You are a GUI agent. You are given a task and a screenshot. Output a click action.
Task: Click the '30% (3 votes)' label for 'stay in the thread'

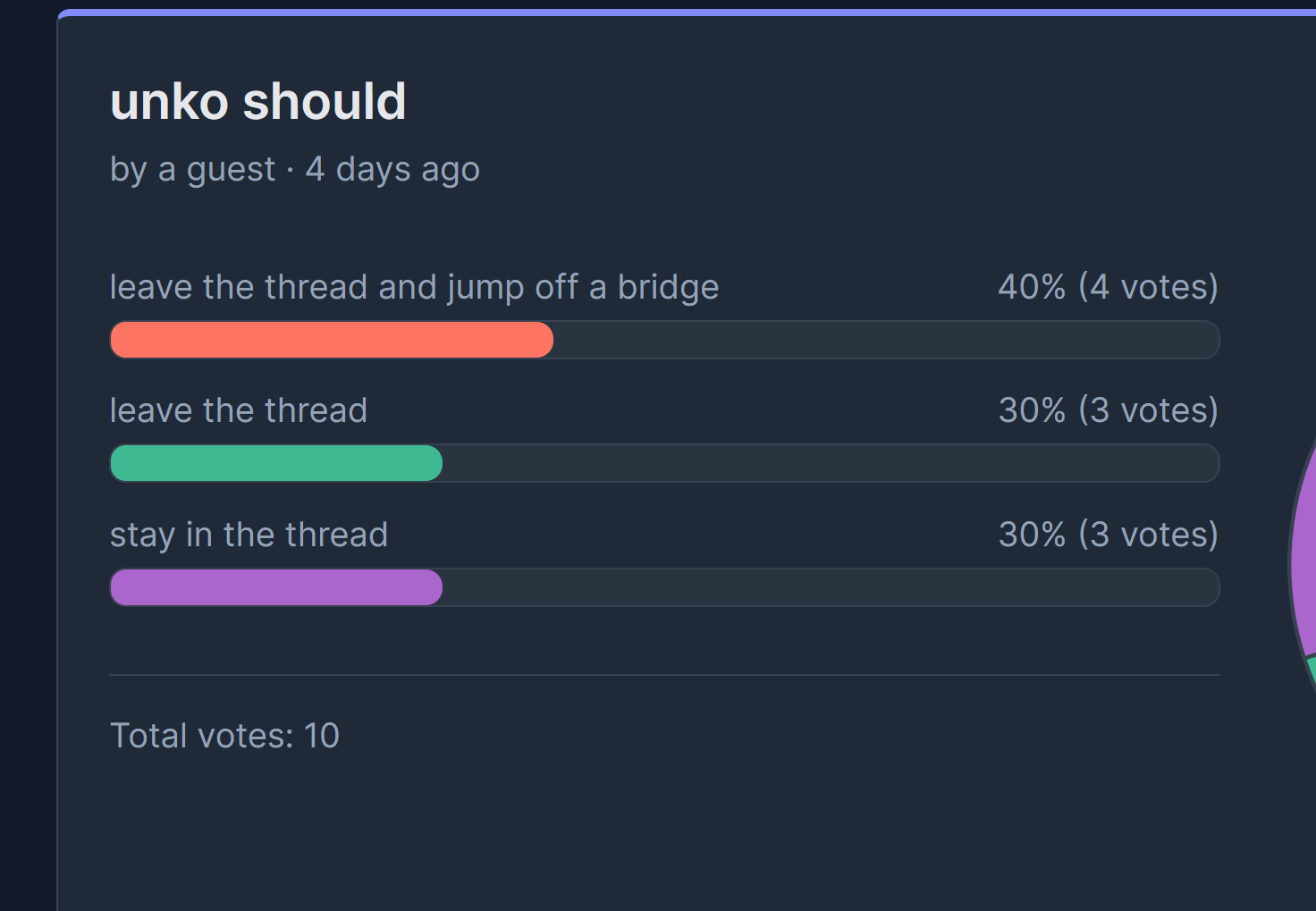(1109, 535)
